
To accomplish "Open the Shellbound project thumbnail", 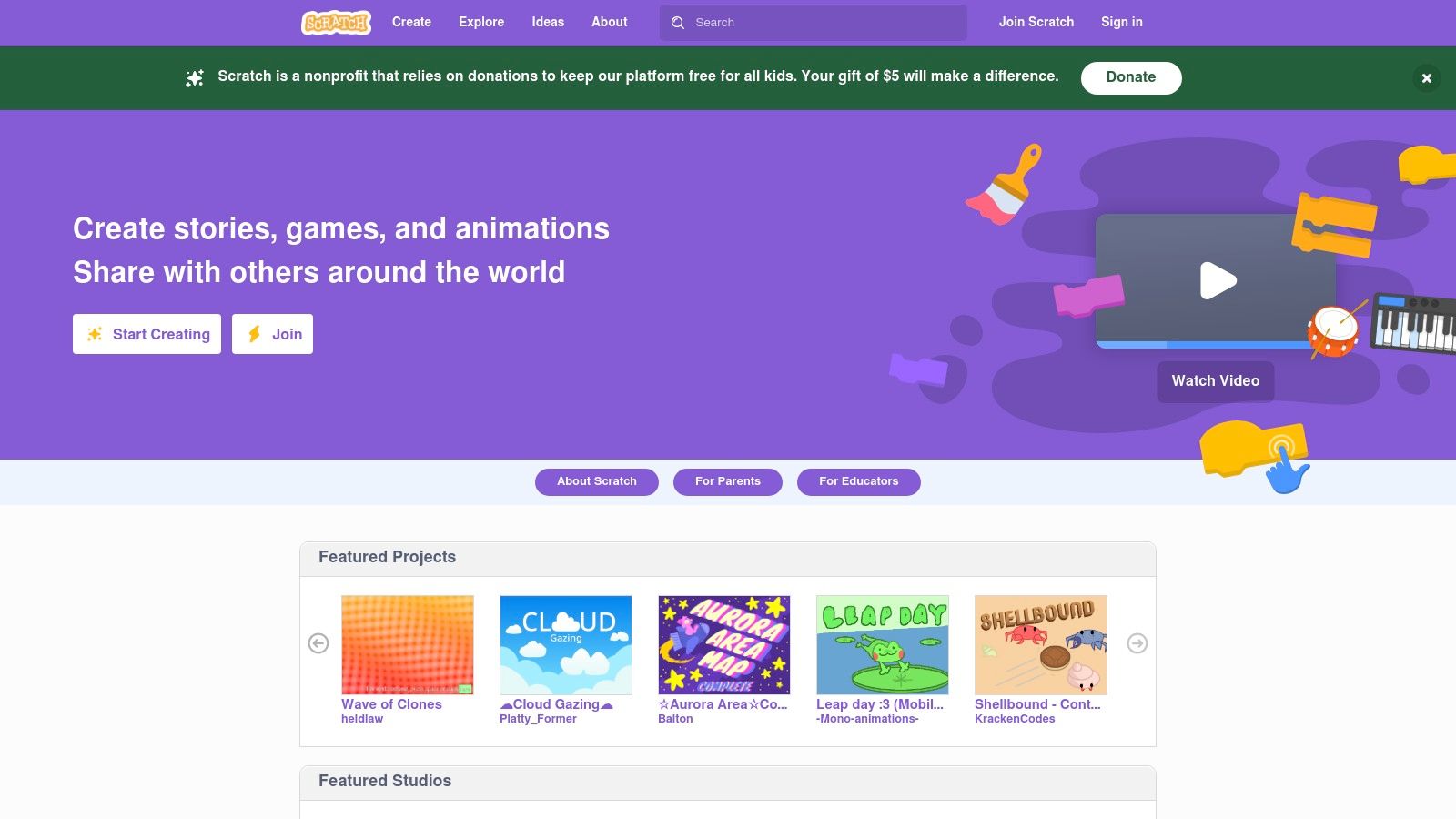I will pyautogui.click(x=1041, y=645).
